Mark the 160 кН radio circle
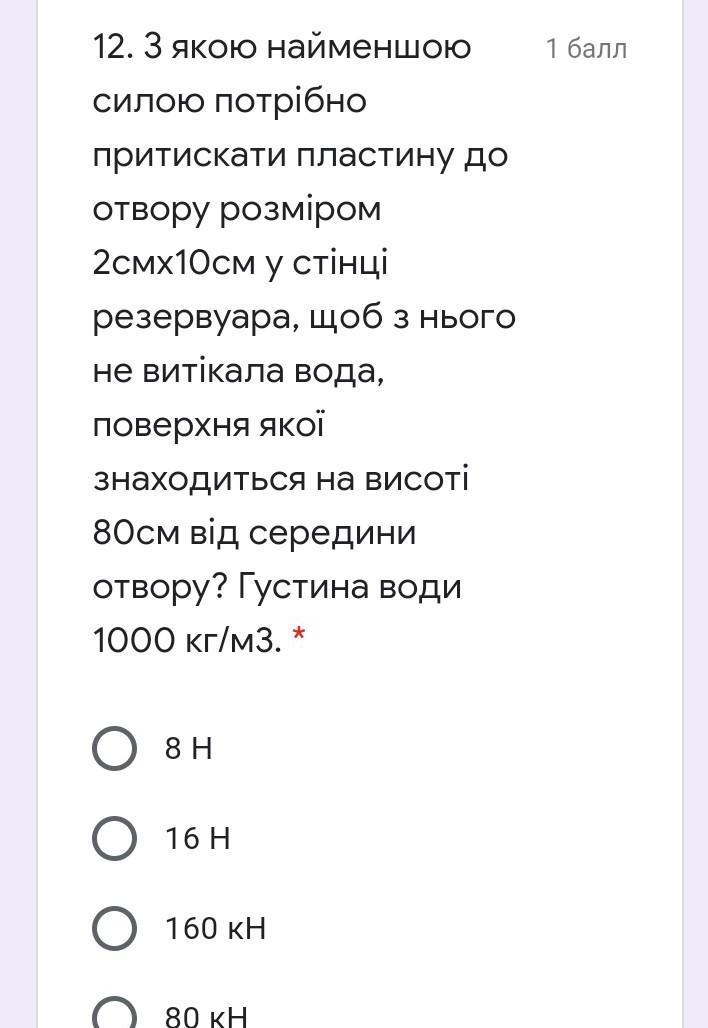This screenshot has height=1028, width=708. pyautogui.click(x=115, y=929)
